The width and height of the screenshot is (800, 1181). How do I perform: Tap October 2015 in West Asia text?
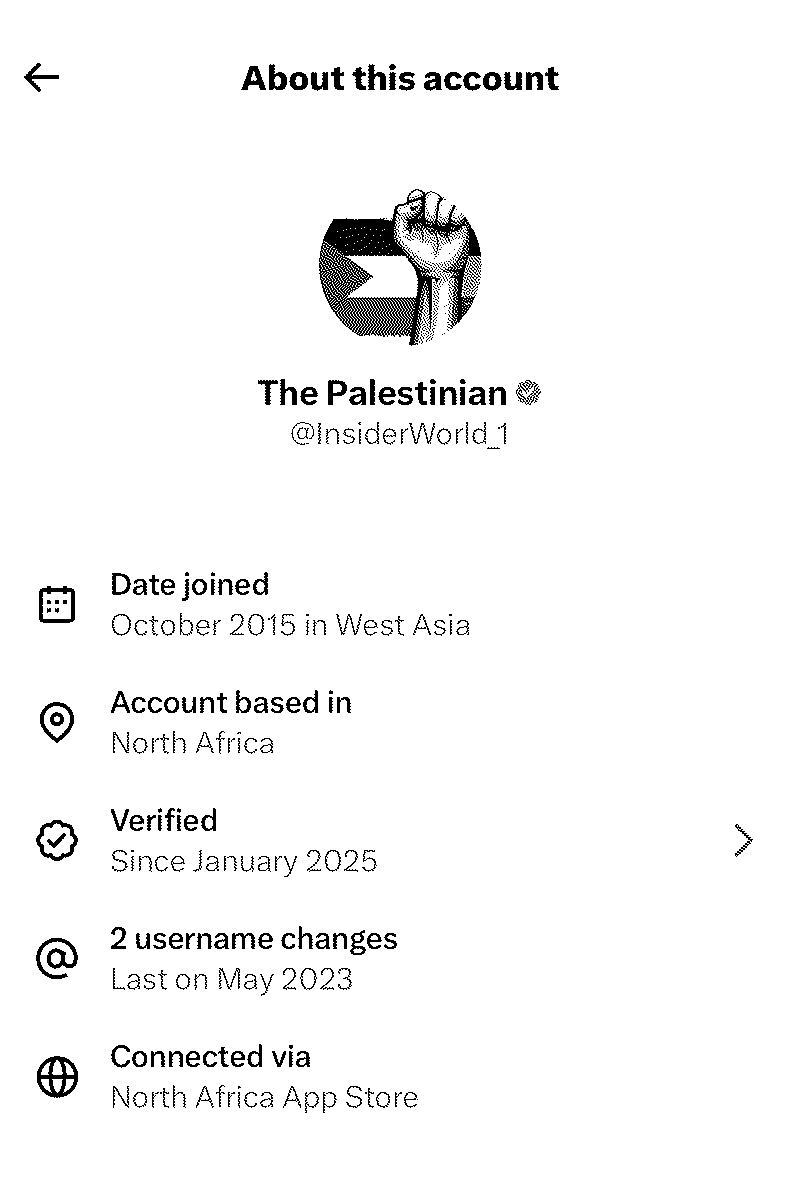(x=290, y=625)
